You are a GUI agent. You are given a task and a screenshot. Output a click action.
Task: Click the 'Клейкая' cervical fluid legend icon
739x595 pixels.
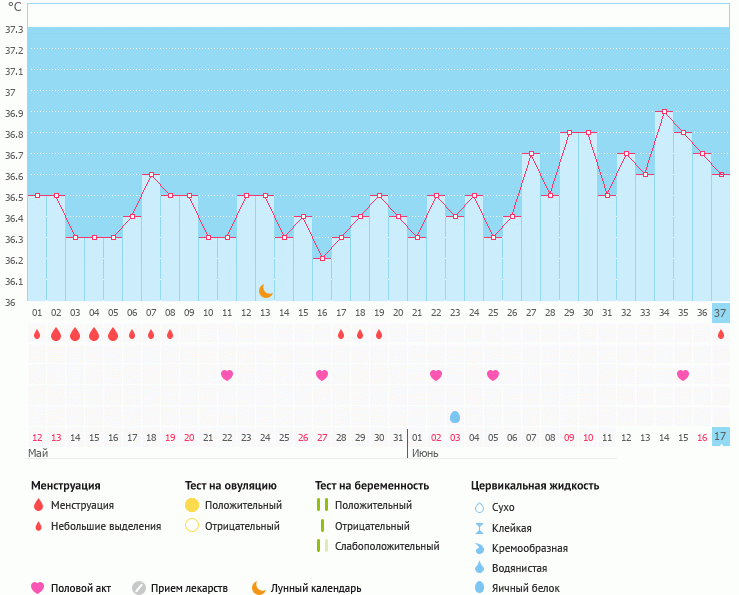click(479, 528)
